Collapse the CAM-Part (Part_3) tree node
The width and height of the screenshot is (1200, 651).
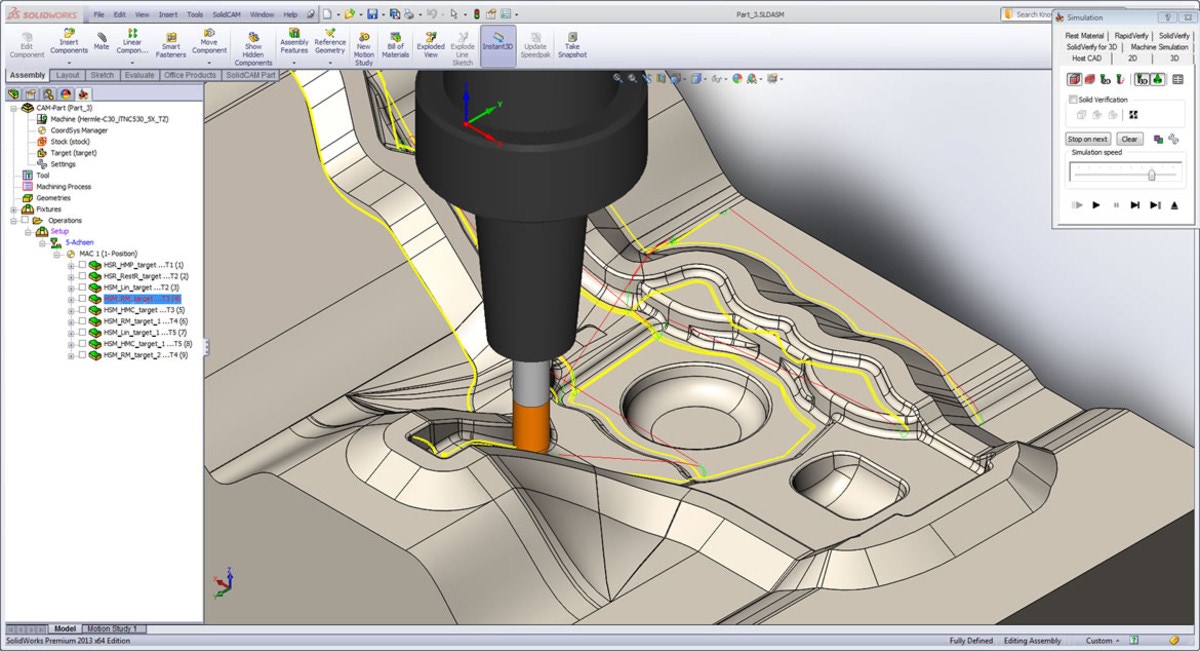pos(13,107)
